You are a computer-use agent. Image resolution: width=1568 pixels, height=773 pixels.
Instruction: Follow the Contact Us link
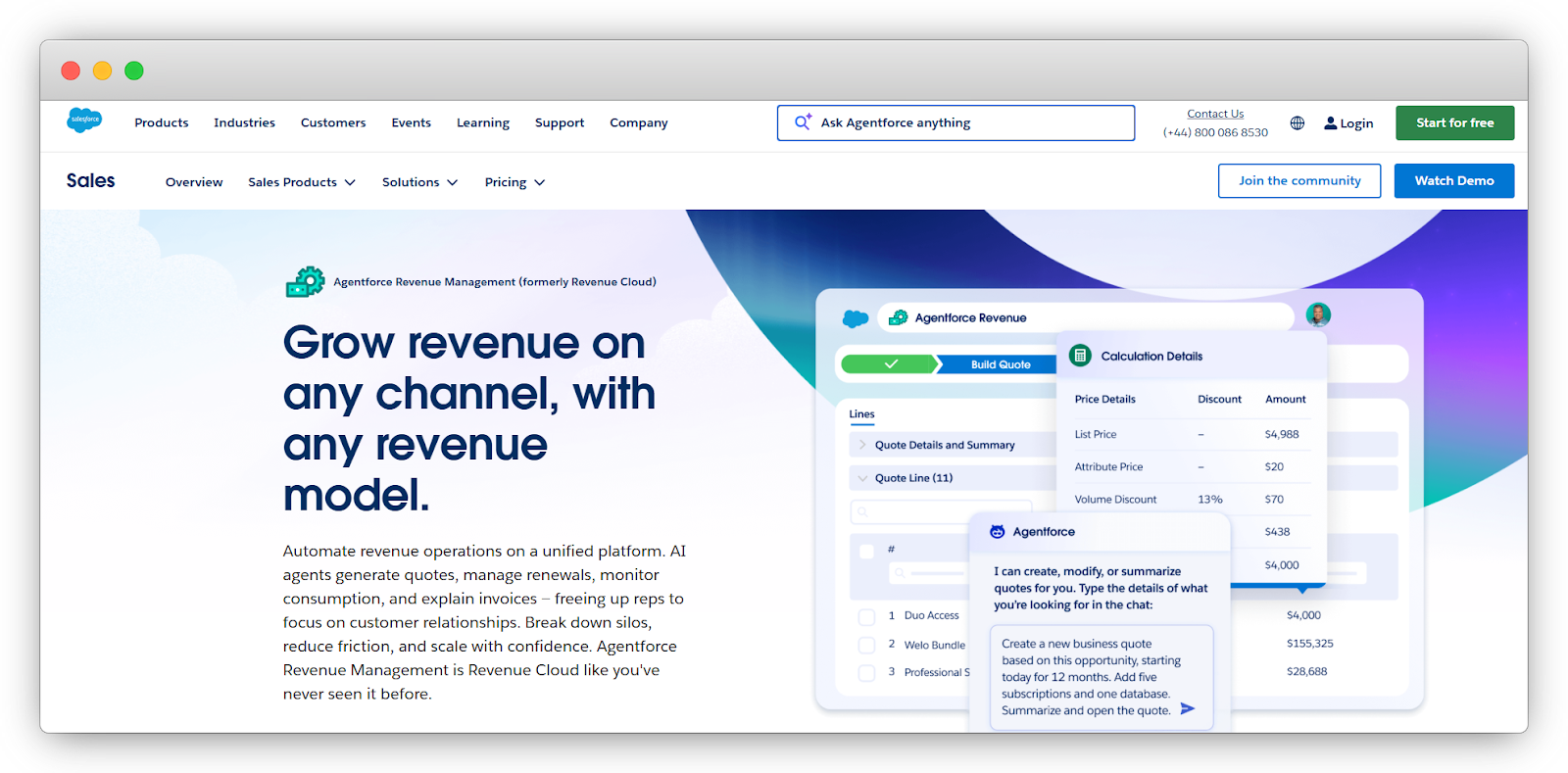point(1215,114)
